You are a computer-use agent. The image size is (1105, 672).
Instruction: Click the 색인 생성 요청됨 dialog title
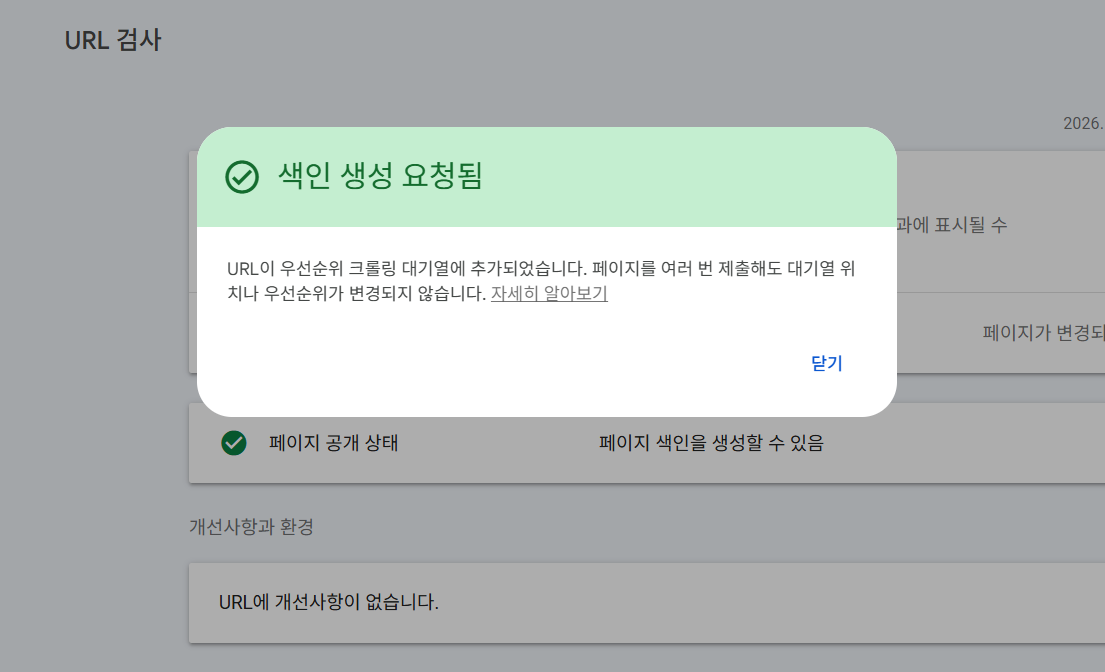tap(380, 176)
